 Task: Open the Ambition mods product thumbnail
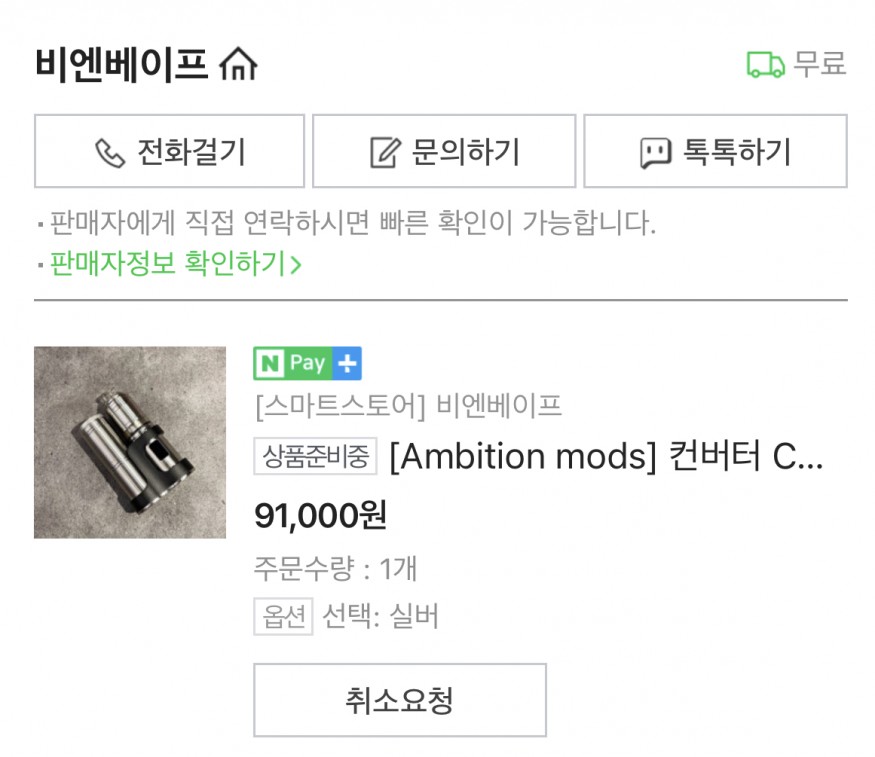point(130,442)
